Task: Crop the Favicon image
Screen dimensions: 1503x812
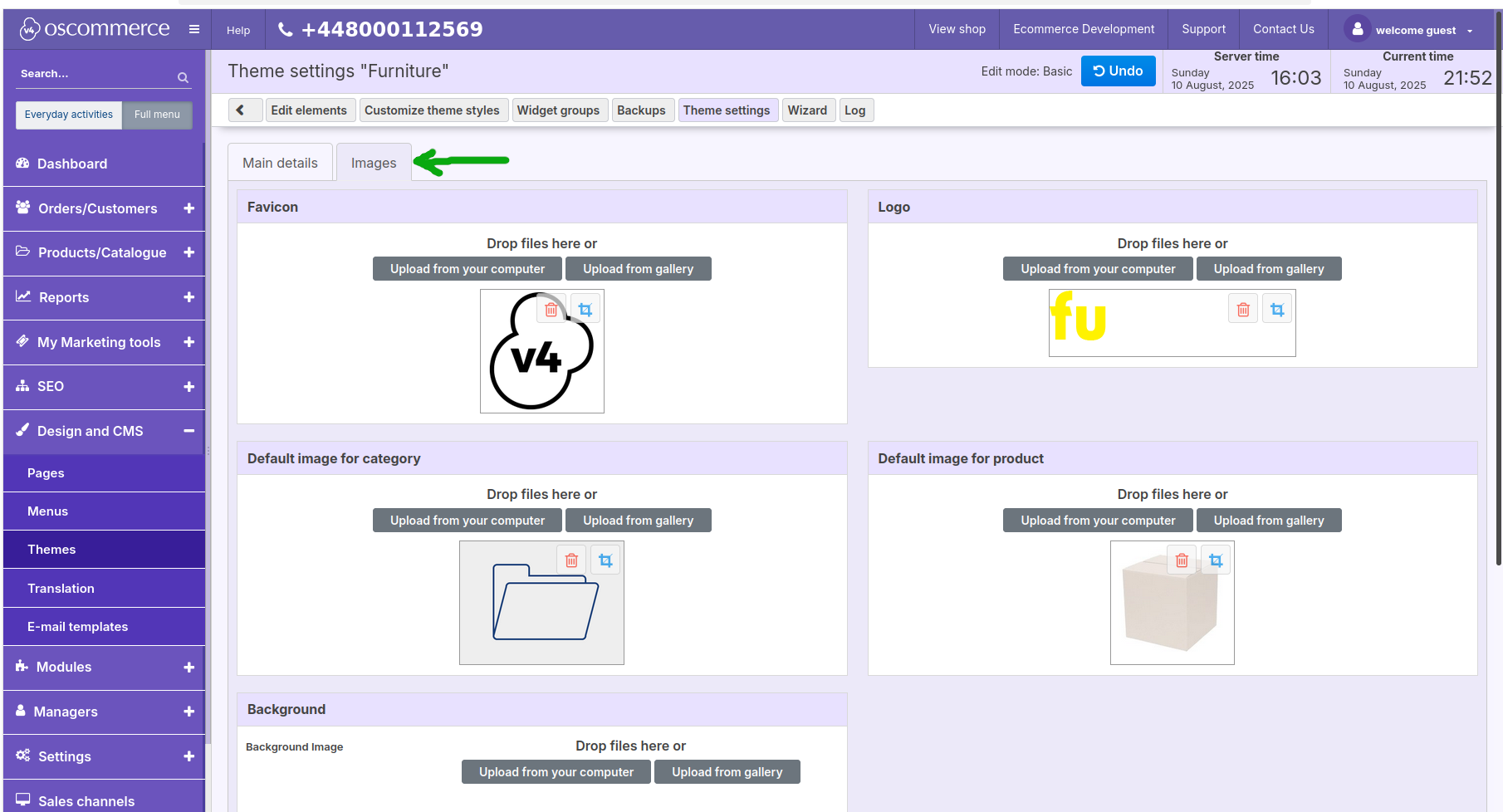Action: (x=585, y=310)
